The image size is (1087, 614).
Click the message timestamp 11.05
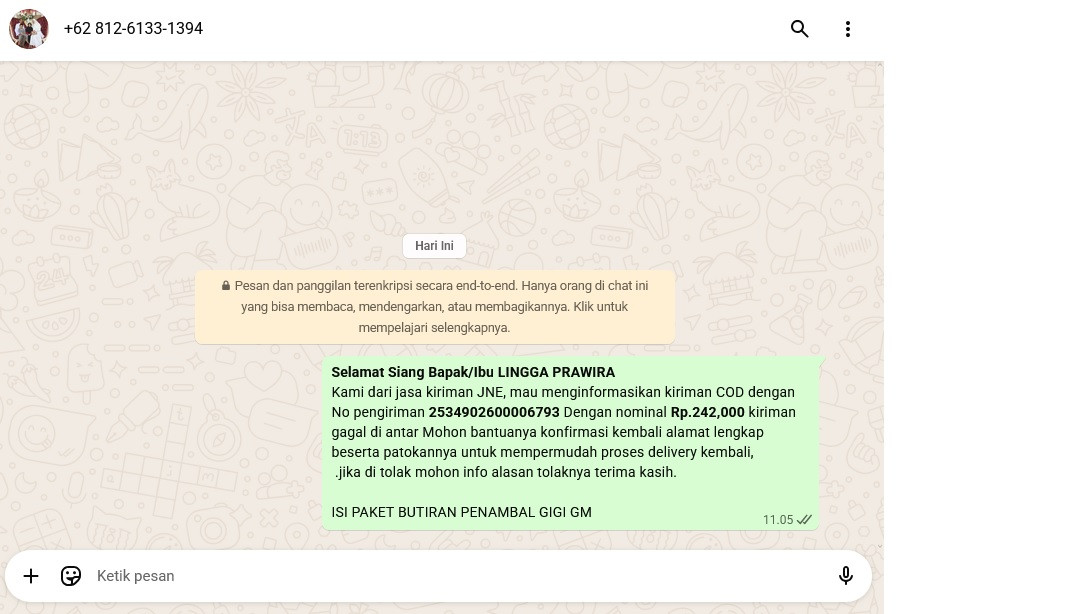[778, 520]
